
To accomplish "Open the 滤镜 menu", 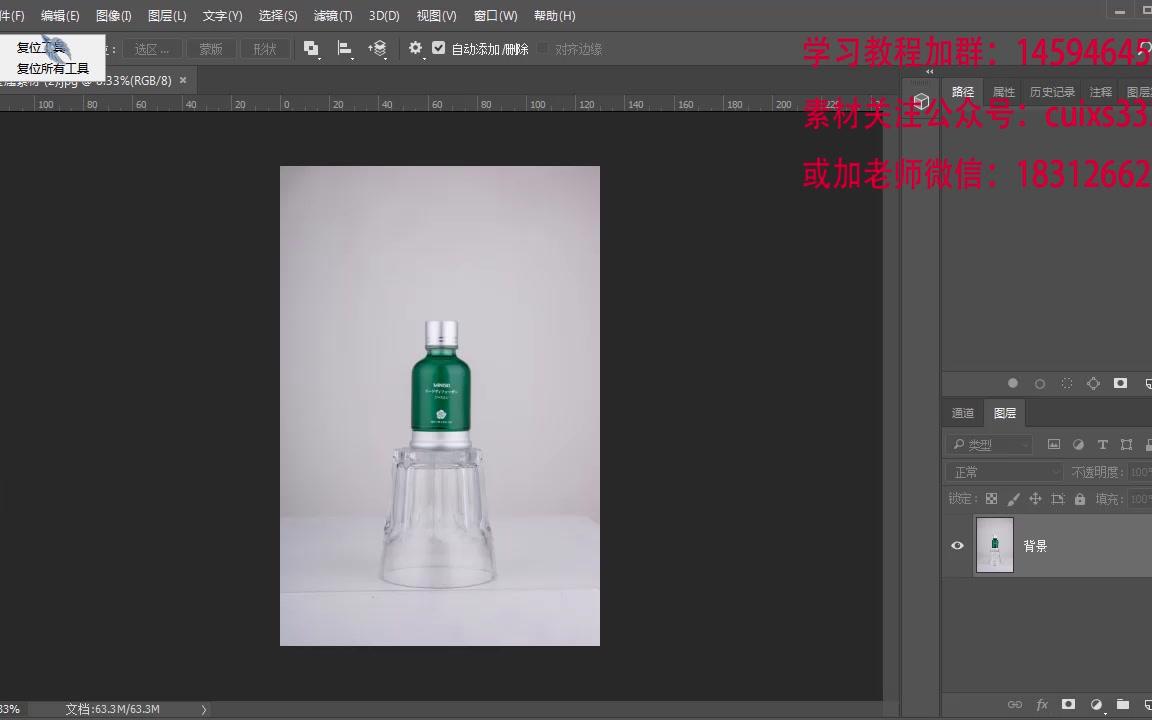I will (x=333, y=15).
